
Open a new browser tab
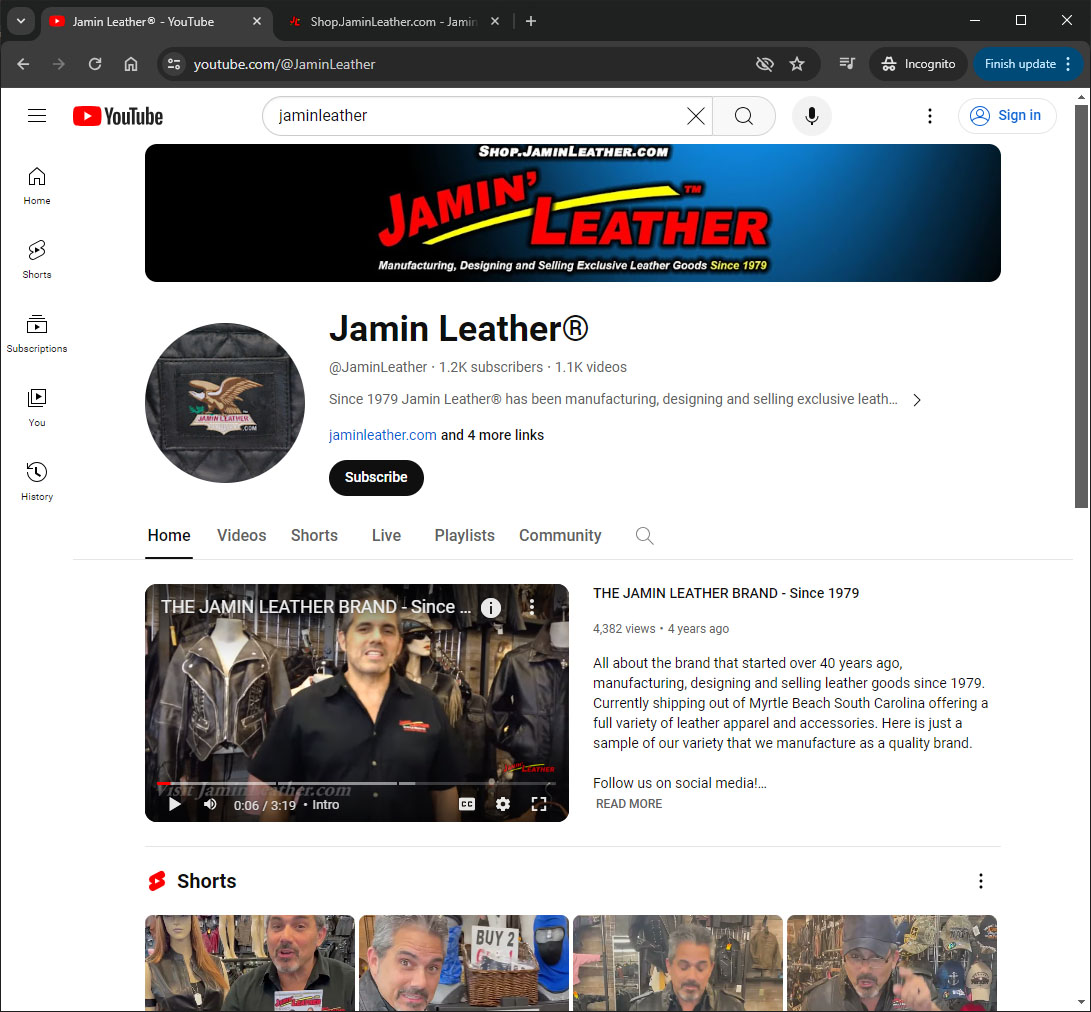[531, 22]
